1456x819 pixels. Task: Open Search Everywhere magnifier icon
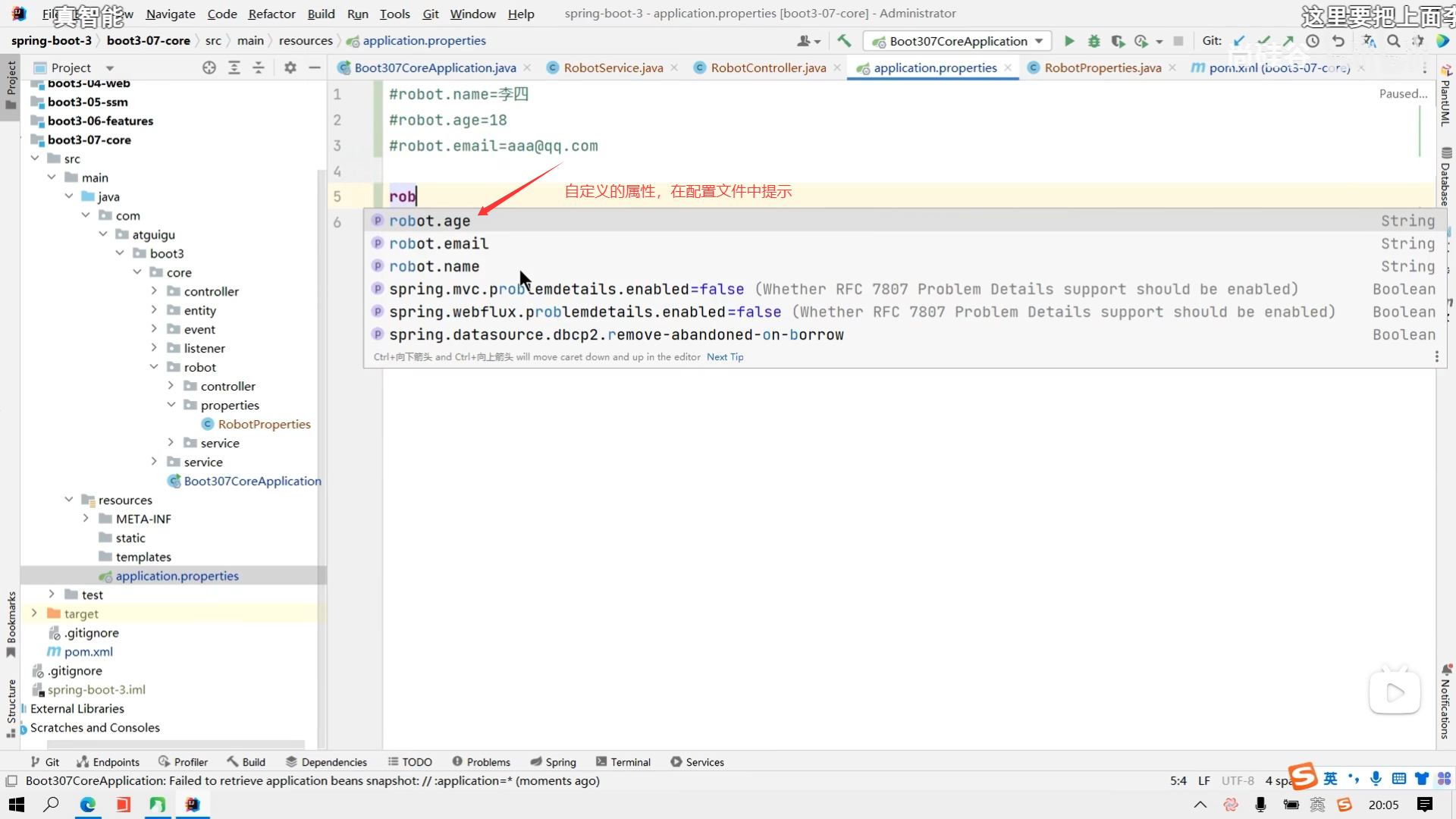(x=1394, y=41)
